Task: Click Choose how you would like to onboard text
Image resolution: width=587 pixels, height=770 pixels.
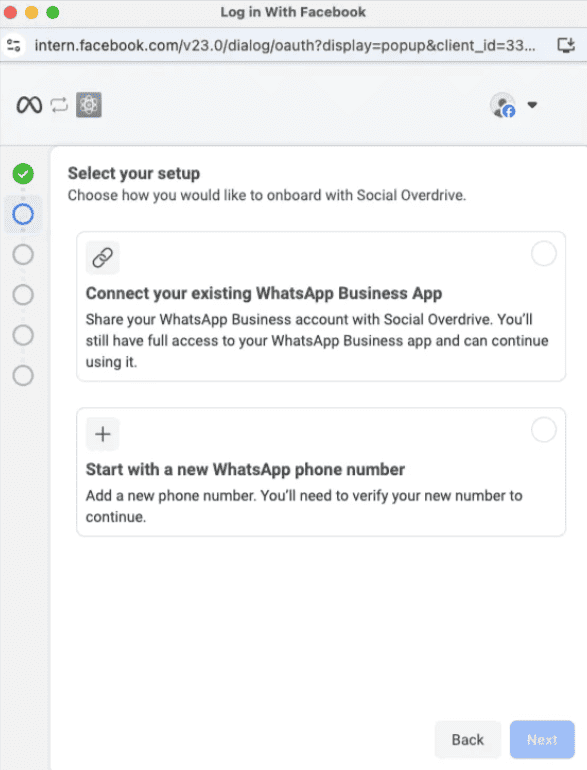Action: click(x=267, y=195)
